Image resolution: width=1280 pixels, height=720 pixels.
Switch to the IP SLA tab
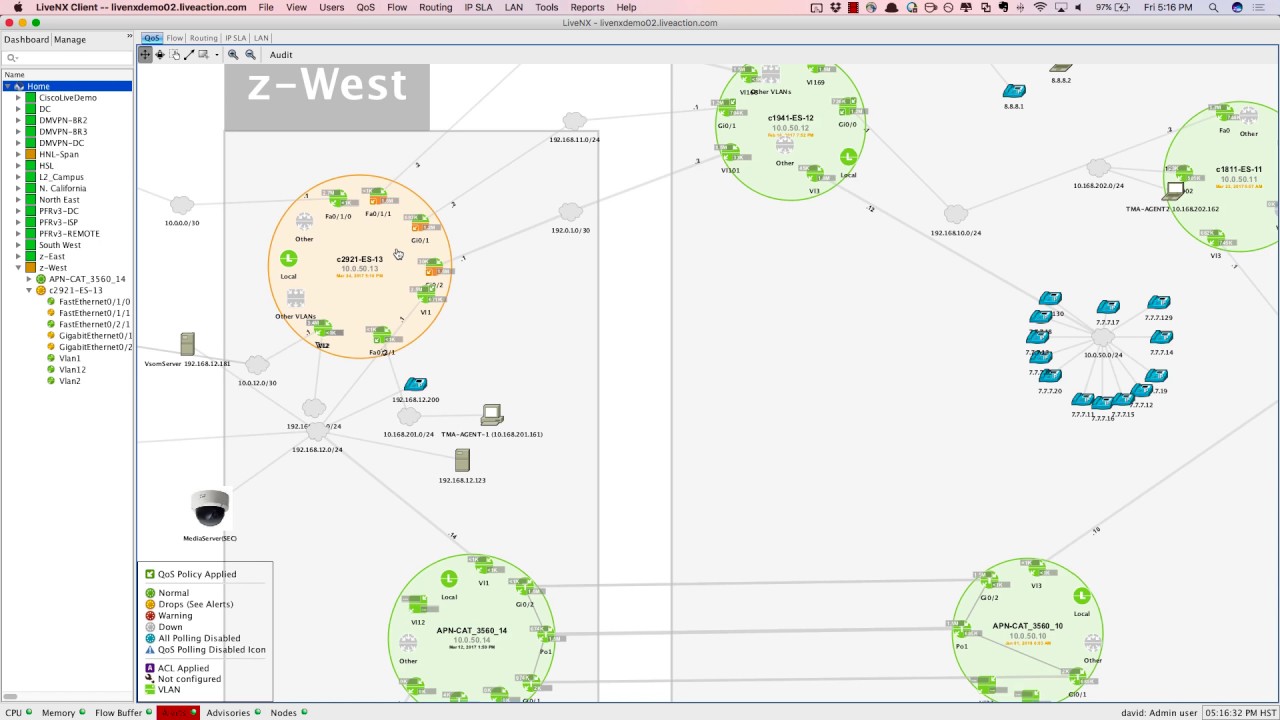pos(235,38)
